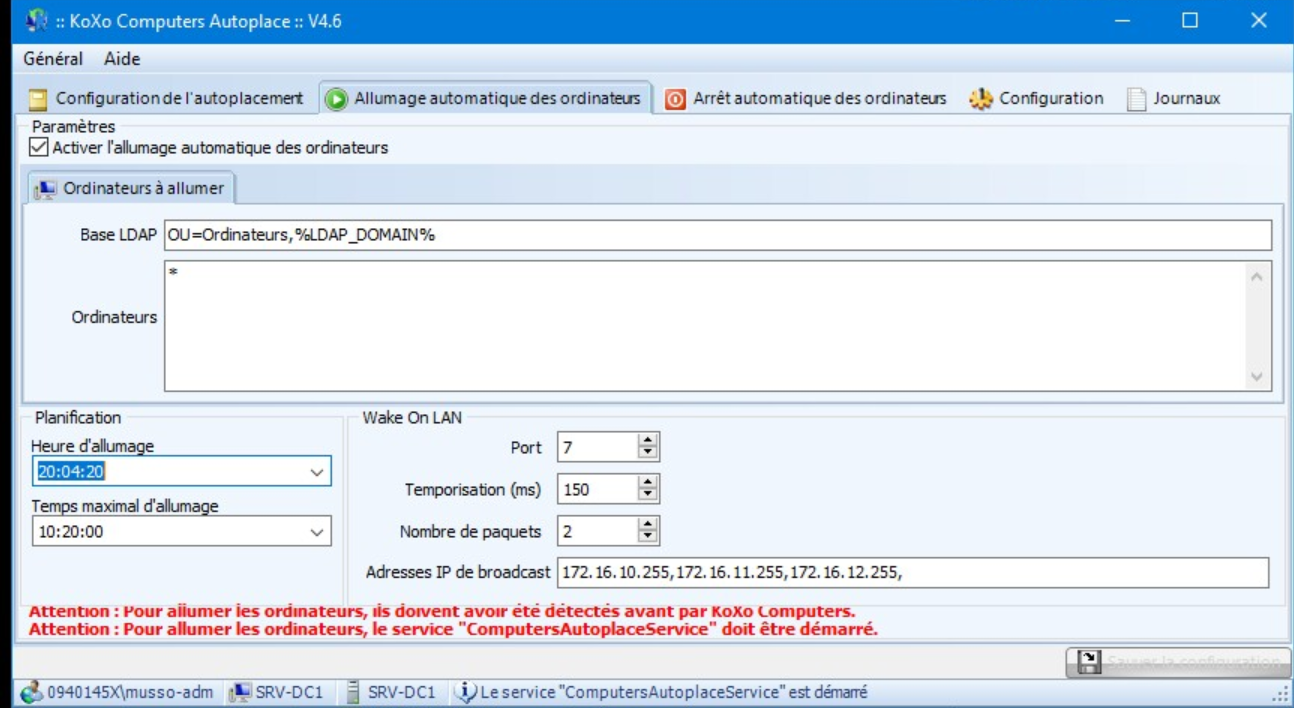Viewport: 1294px width, 708px height.
Task: Click the Sauver la configuration button
Action: coord(1178,662)
